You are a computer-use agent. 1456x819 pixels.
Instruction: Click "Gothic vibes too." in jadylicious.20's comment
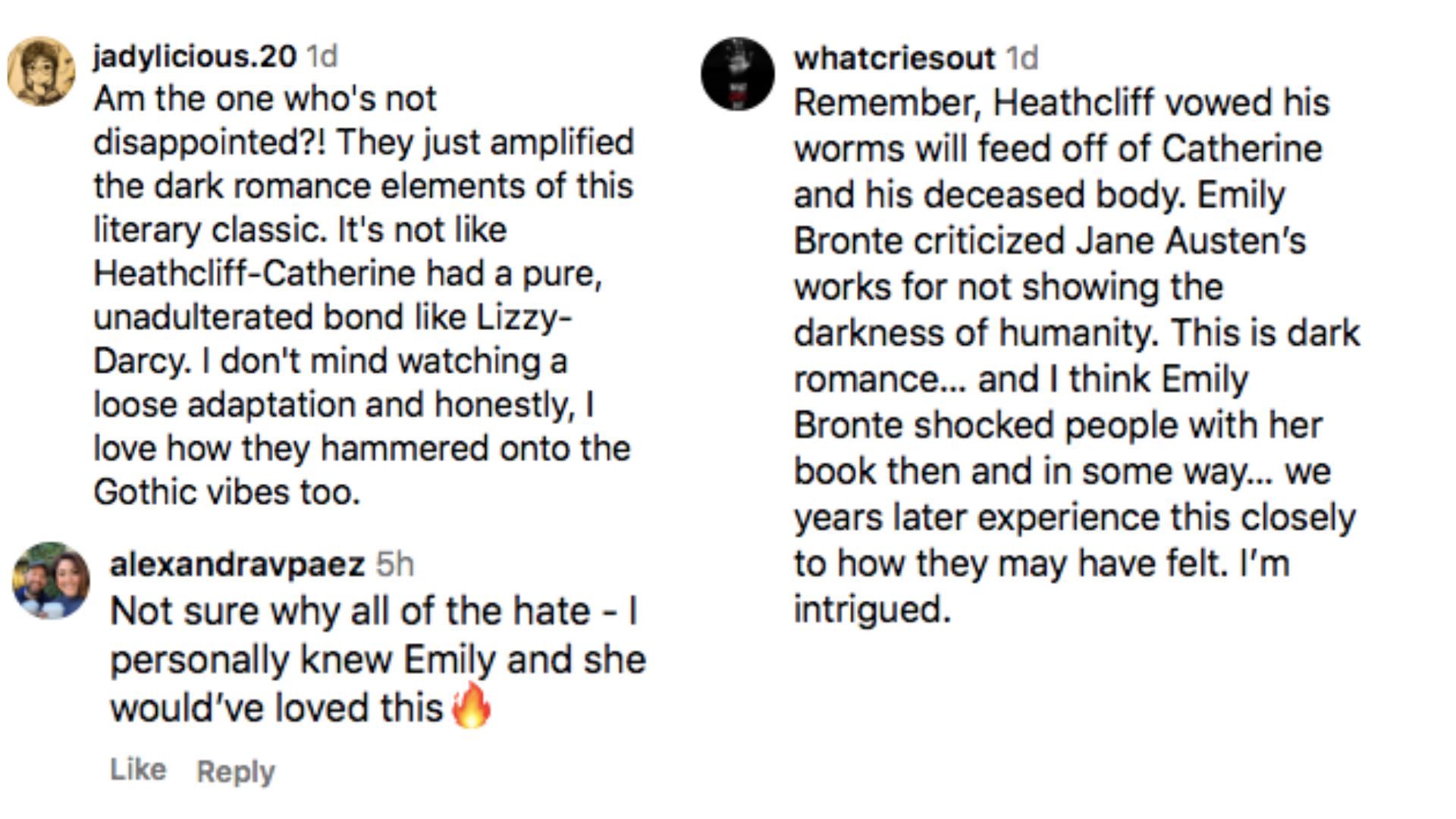(x=227, y=493)
